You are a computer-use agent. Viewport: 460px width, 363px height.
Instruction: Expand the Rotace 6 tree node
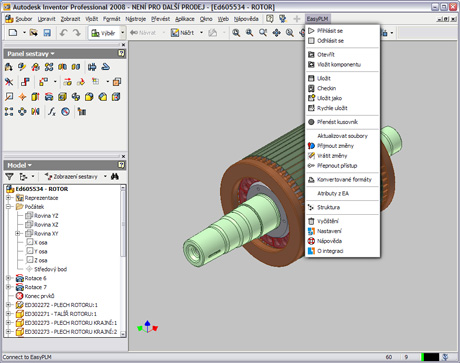coord(9,278)
